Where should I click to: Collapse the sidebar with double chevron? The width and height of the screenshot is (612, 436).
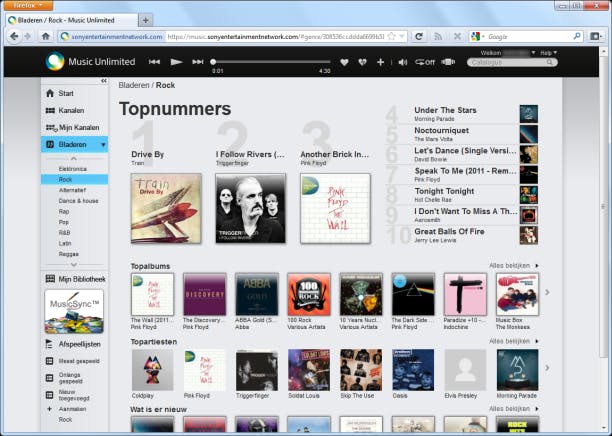pyautogui.click(x=104, y=81)
